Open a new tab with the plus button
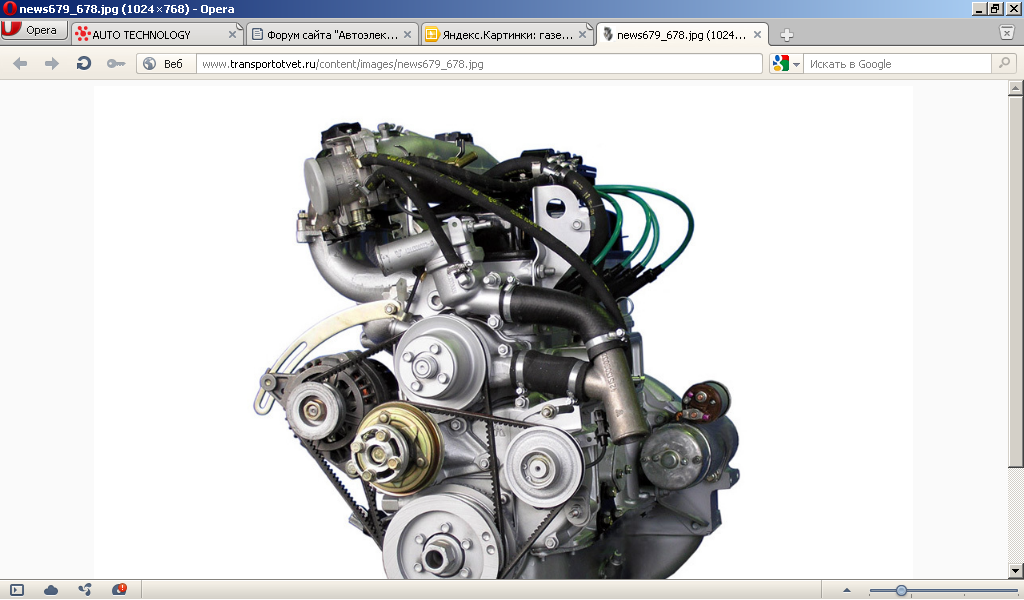 tap(787, 35)
